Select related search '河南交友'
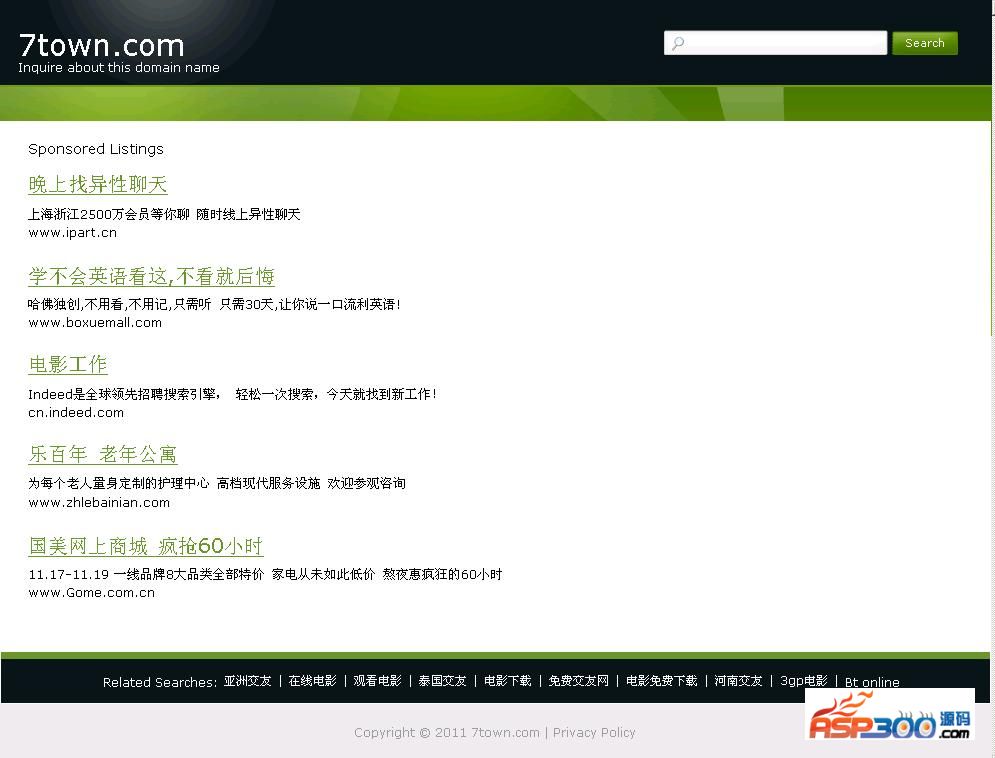The height and width of the screenshot is (758, 995). point(738,681)
